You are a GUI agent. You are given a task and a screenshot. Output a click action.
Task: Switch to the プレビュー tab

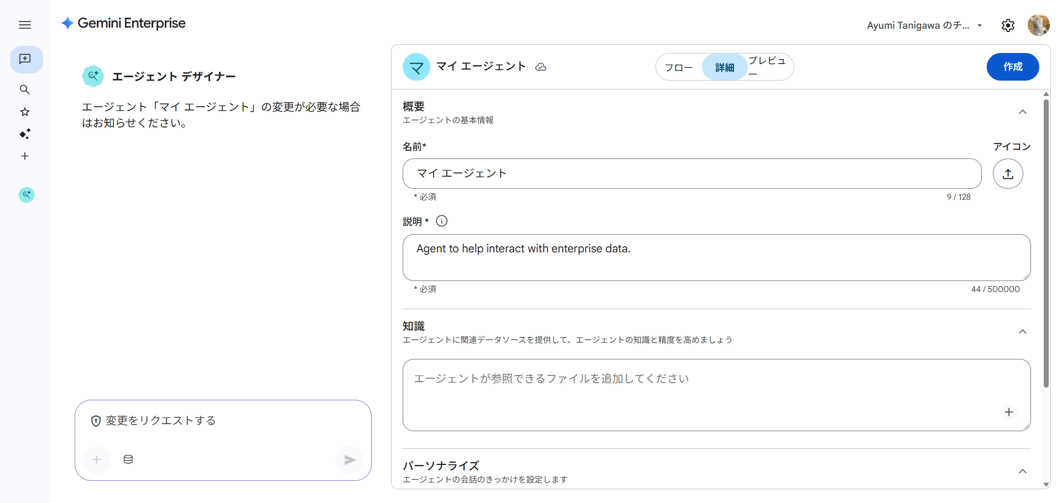(x=767, y=67)
